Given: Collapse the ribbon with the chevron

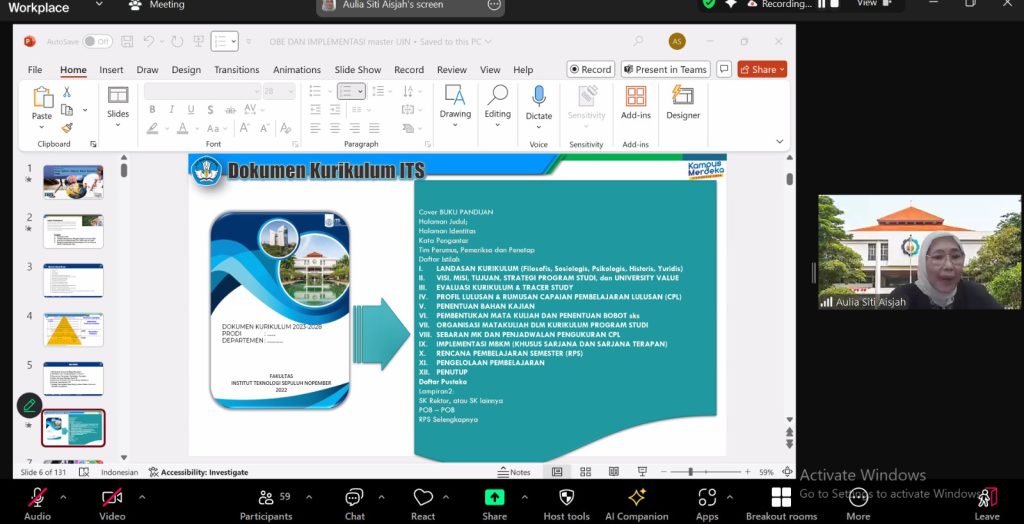Looking at the screenshot, I should (x=779, y=141).
